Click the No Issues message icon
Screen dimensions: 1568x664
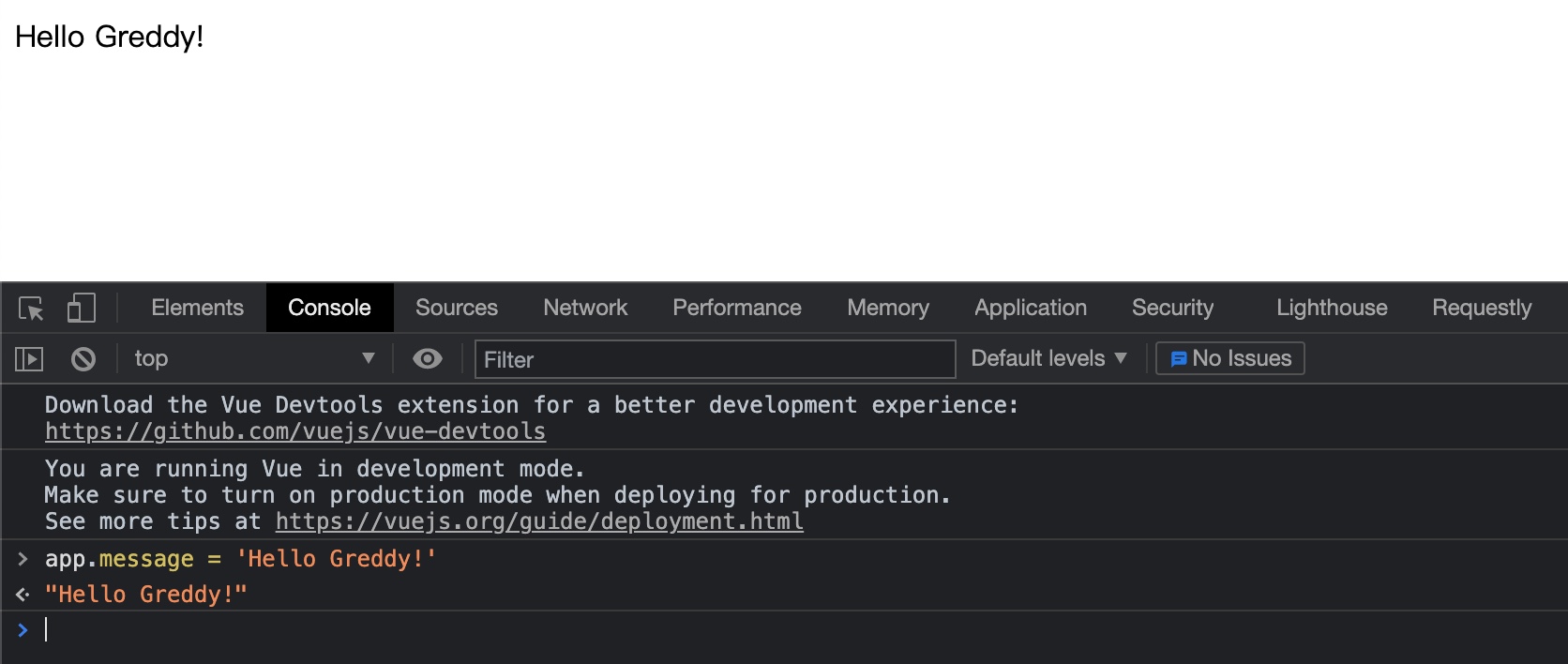pyautogui.click(x=1179, y=359)
